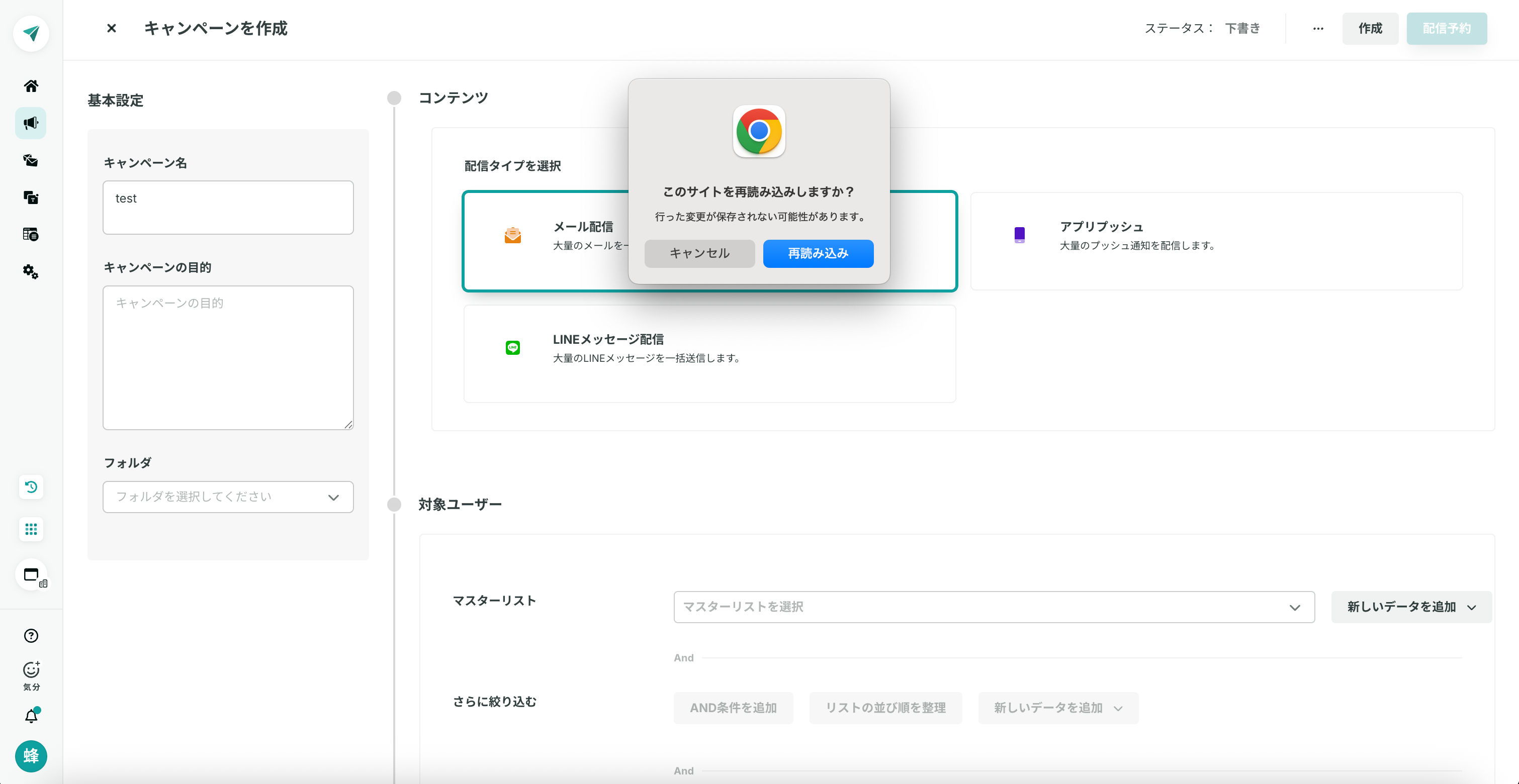Select the LINEメッセージ配信 delivery type card
Image resolution: width=1519 pixels, height=784 pixels.
pyautogui.click(x=709, y=353)
